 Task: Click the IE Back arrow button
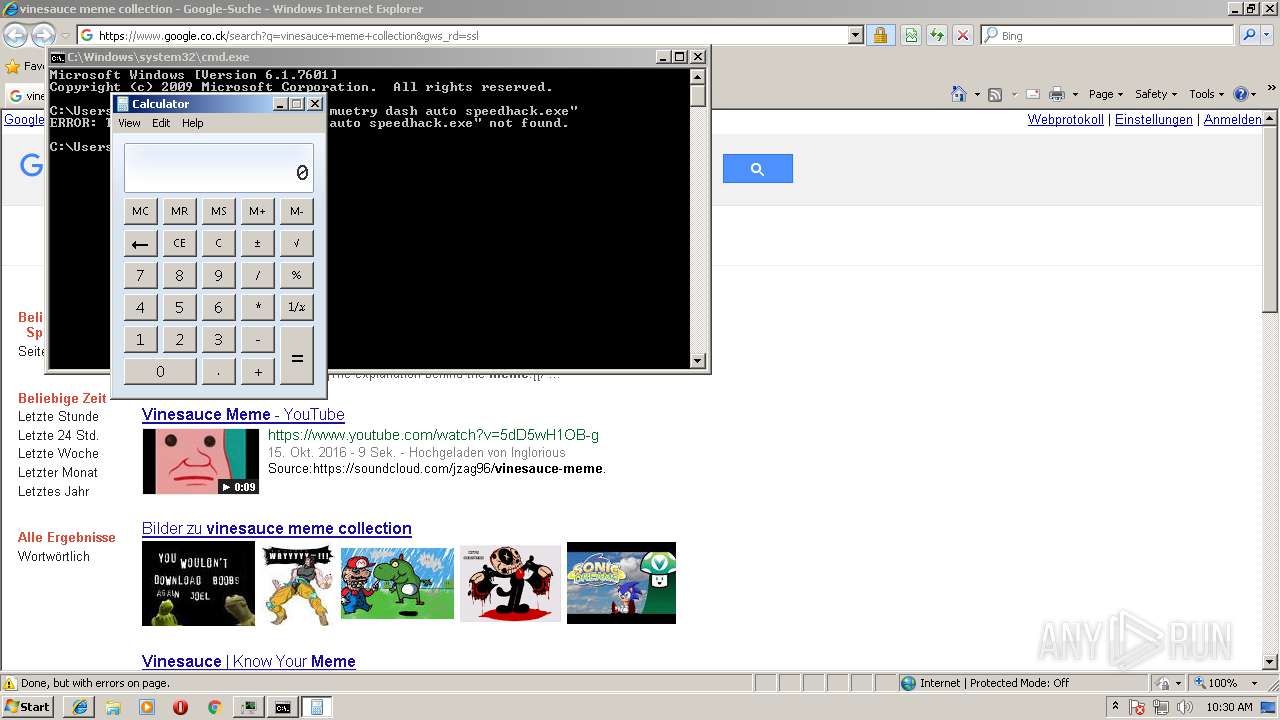pos(15,36)
